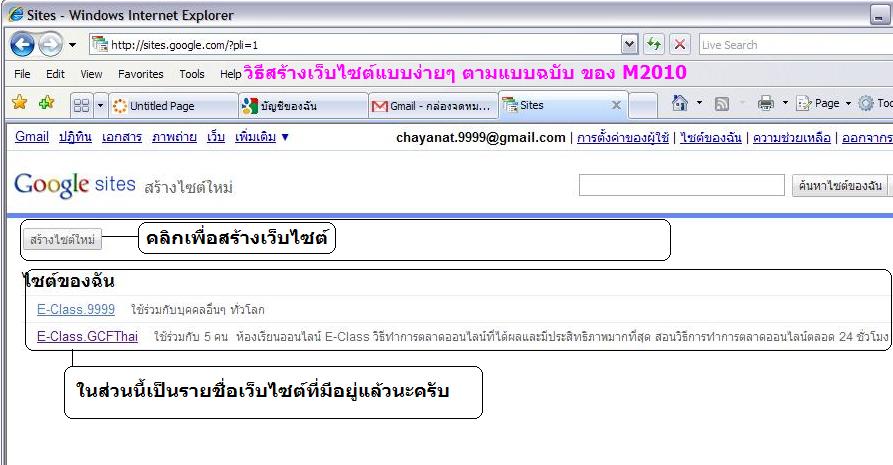The height and width of the screenshot is (465, 893).
Task: Click the red Stop loading icon
Action: click(x=679, y=44)
